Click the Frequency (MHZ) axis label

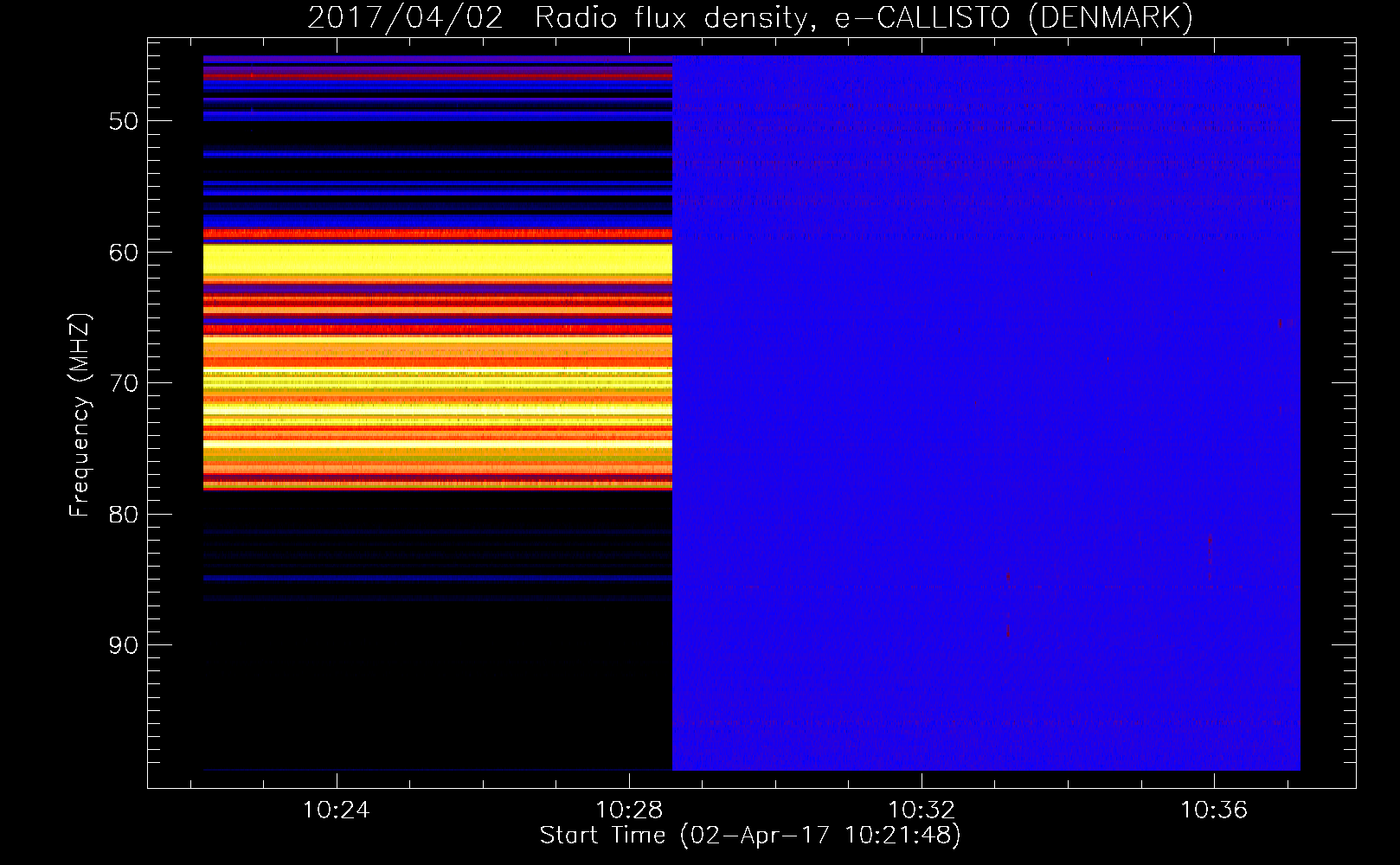point(80,415)
